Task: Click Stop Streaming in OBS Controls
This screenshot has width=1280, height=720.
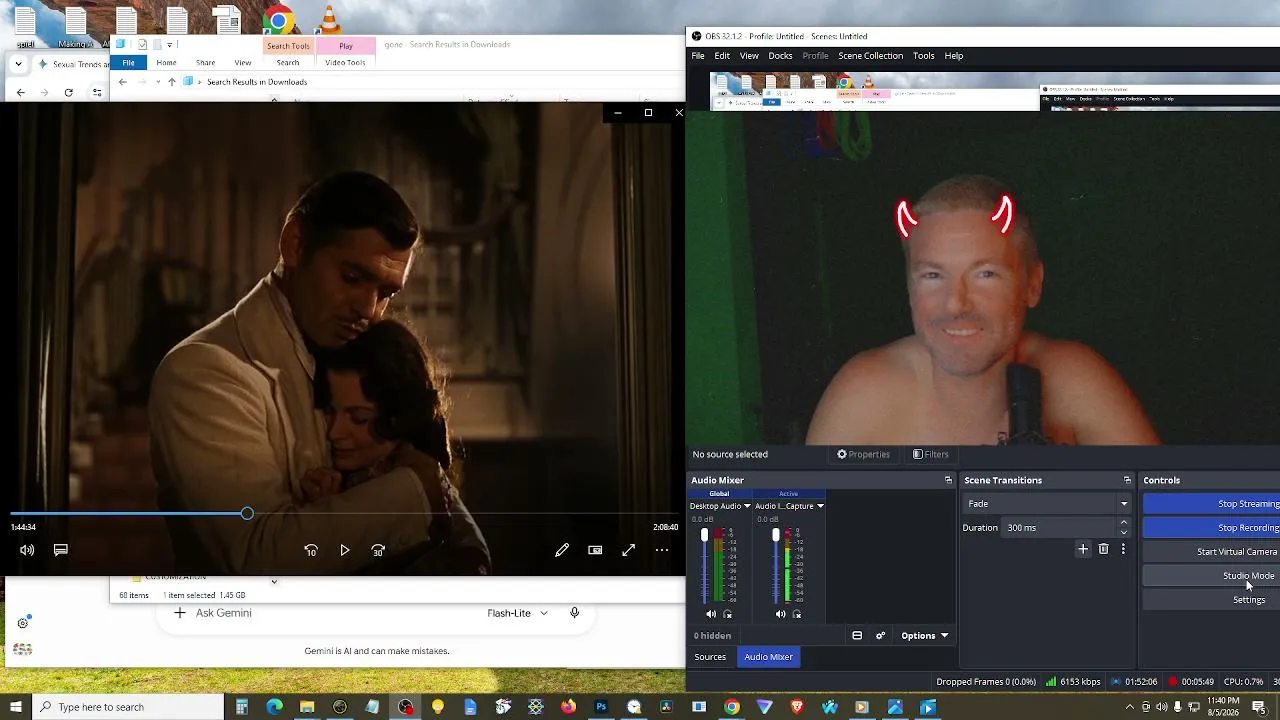Action: 1211,504
